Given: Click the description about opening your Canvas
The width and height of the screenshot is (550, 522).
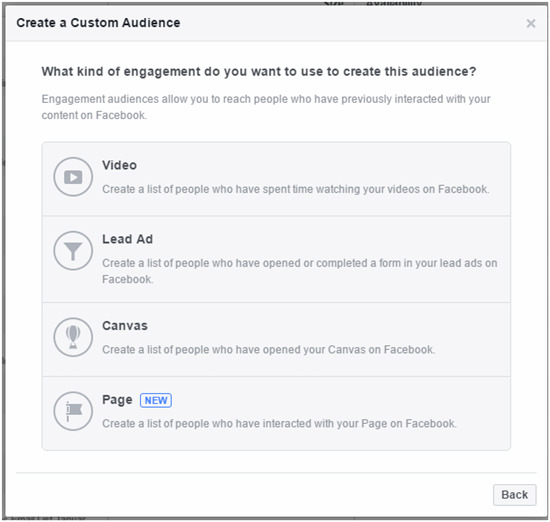Looking at the screenshot, I should click(269, 350).
